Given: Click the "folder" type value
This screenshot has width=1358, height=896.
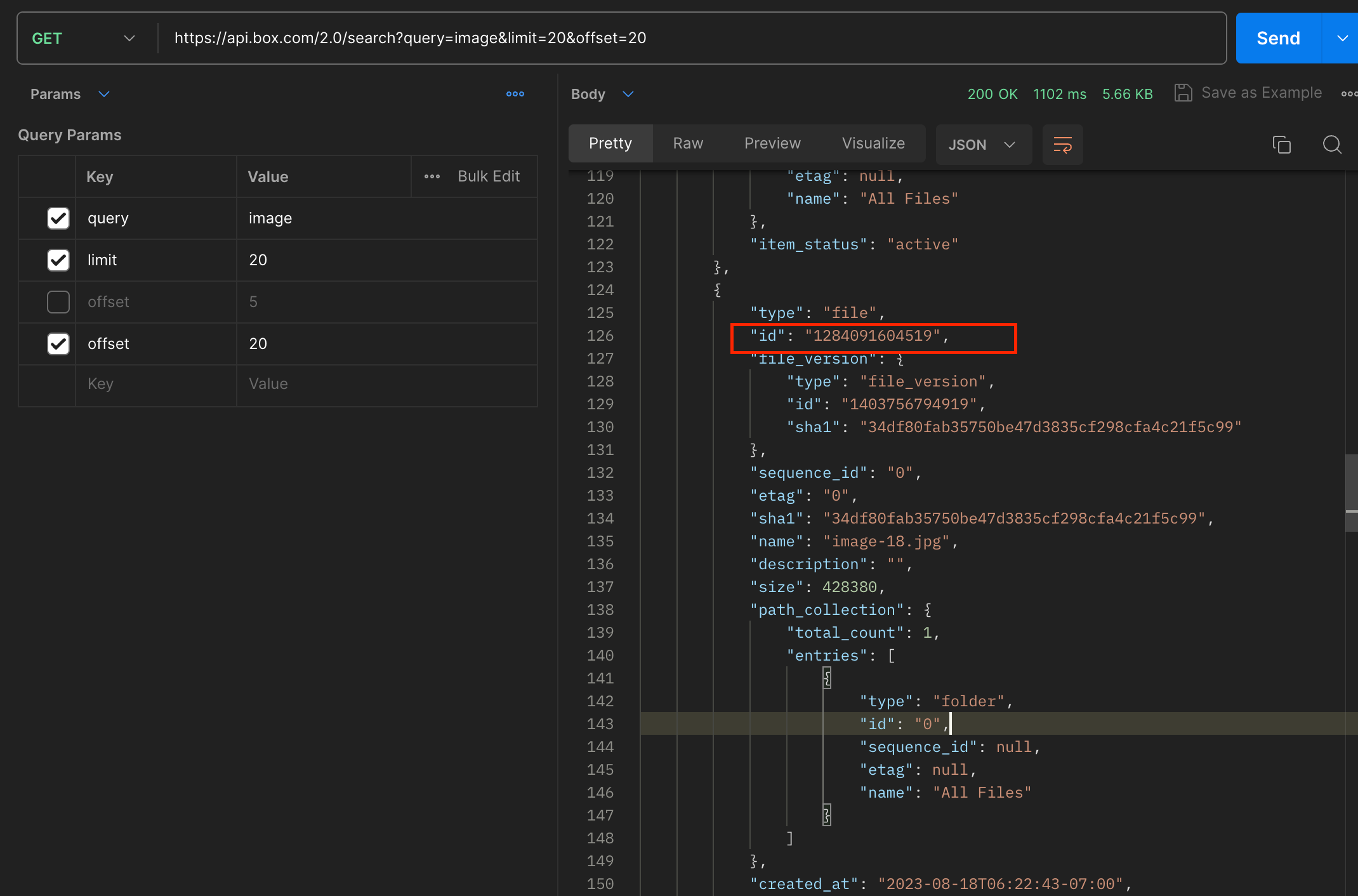Looking at the screenshot, I should pos(969,701).
